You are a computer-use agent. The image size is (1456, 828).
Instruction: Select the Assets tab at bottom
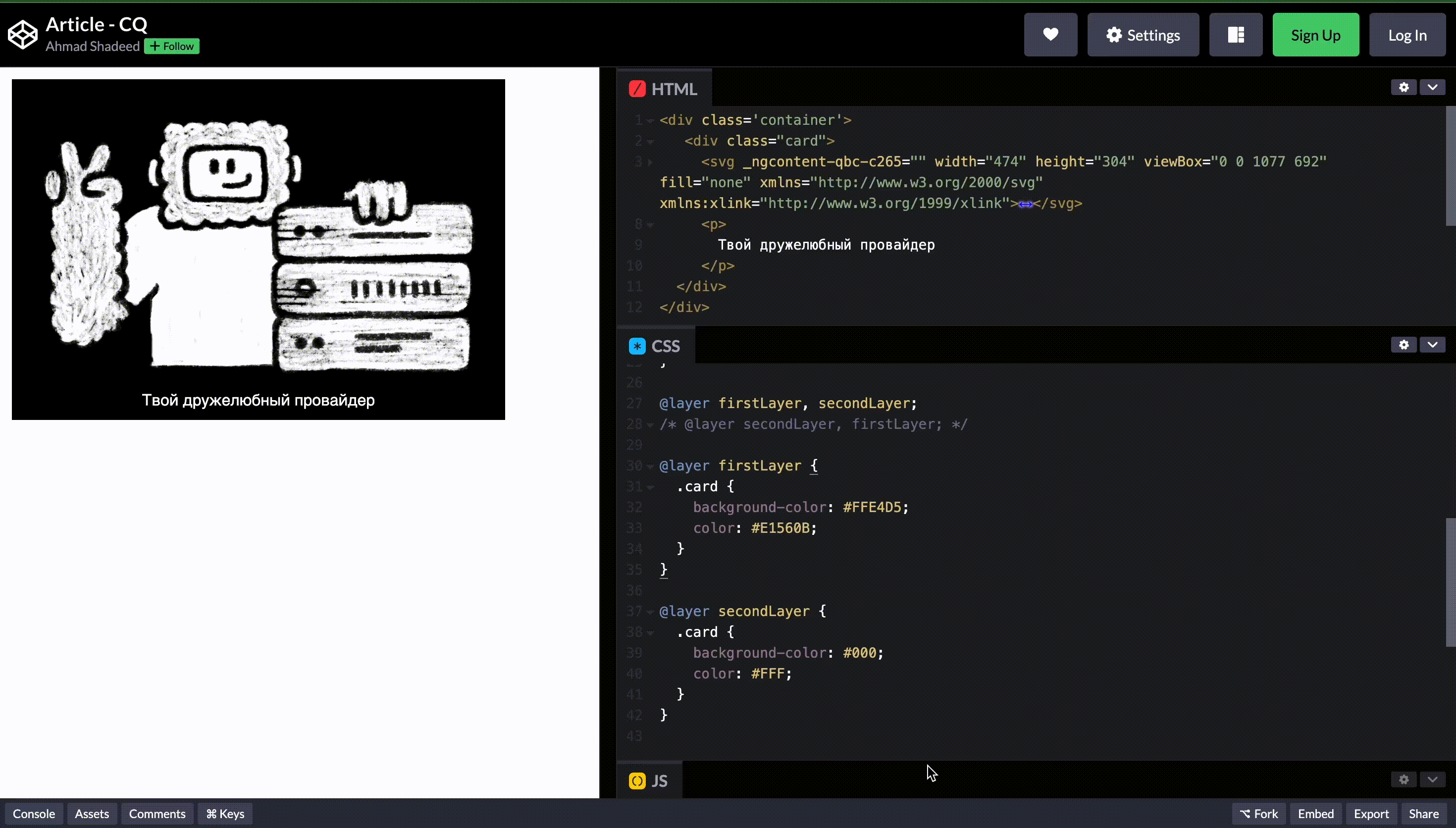[x=91, y=813]
